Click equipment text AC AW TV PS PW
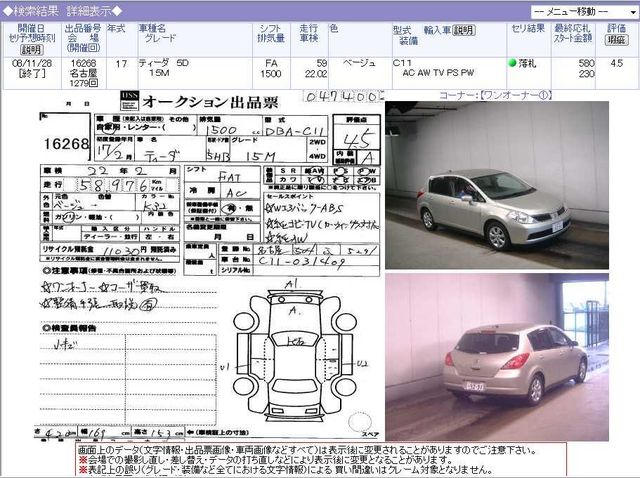 point(438,73)
